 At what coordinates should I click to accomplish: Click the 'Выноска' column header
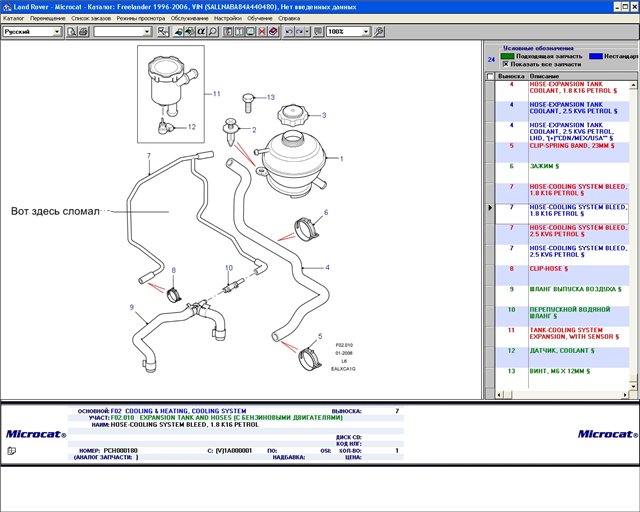(x=511, y=76)
